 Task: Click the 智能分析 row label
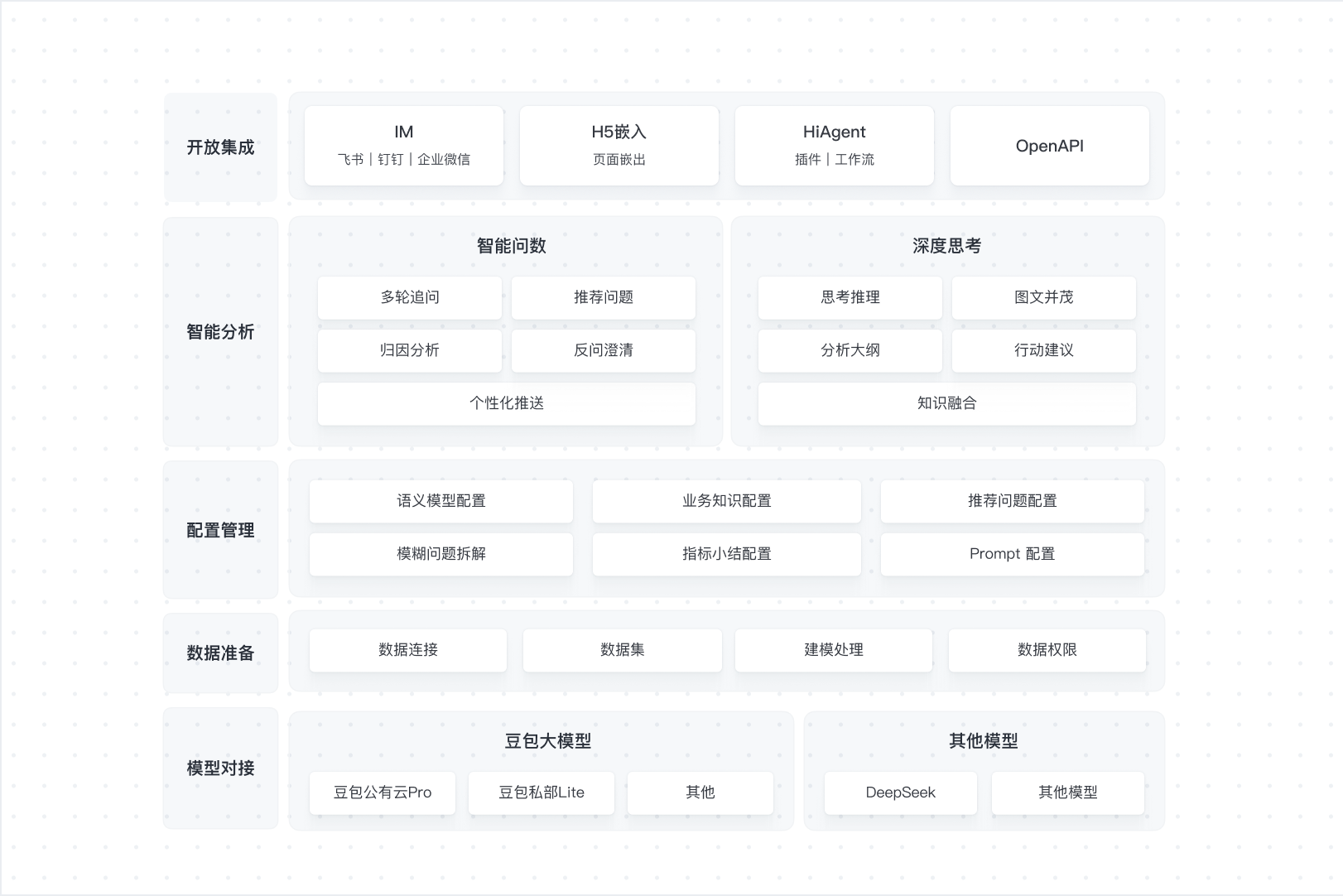[x=220, y=332]
